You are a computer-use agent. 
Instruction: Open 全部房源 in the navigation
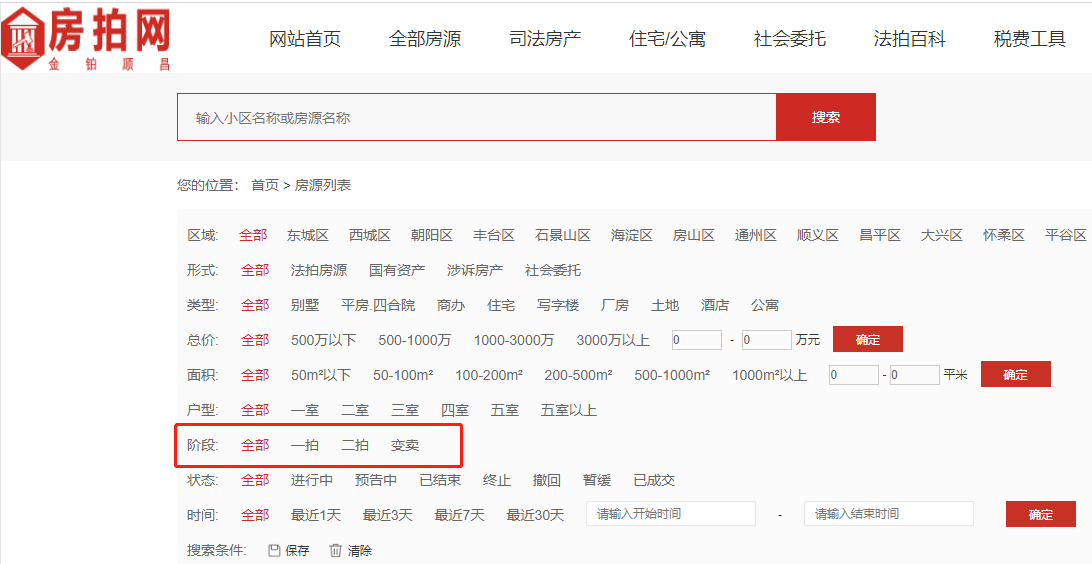425,39
